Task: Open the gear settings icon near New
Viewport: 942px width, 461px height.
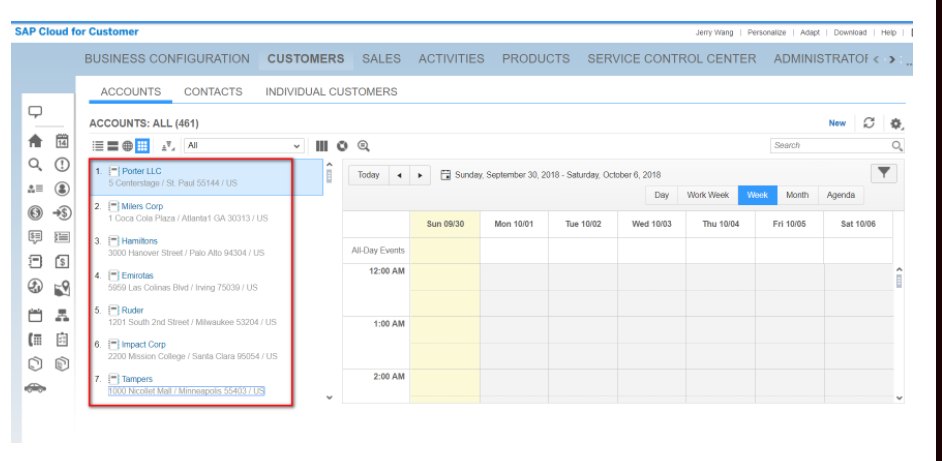Action: coord(896,123)
